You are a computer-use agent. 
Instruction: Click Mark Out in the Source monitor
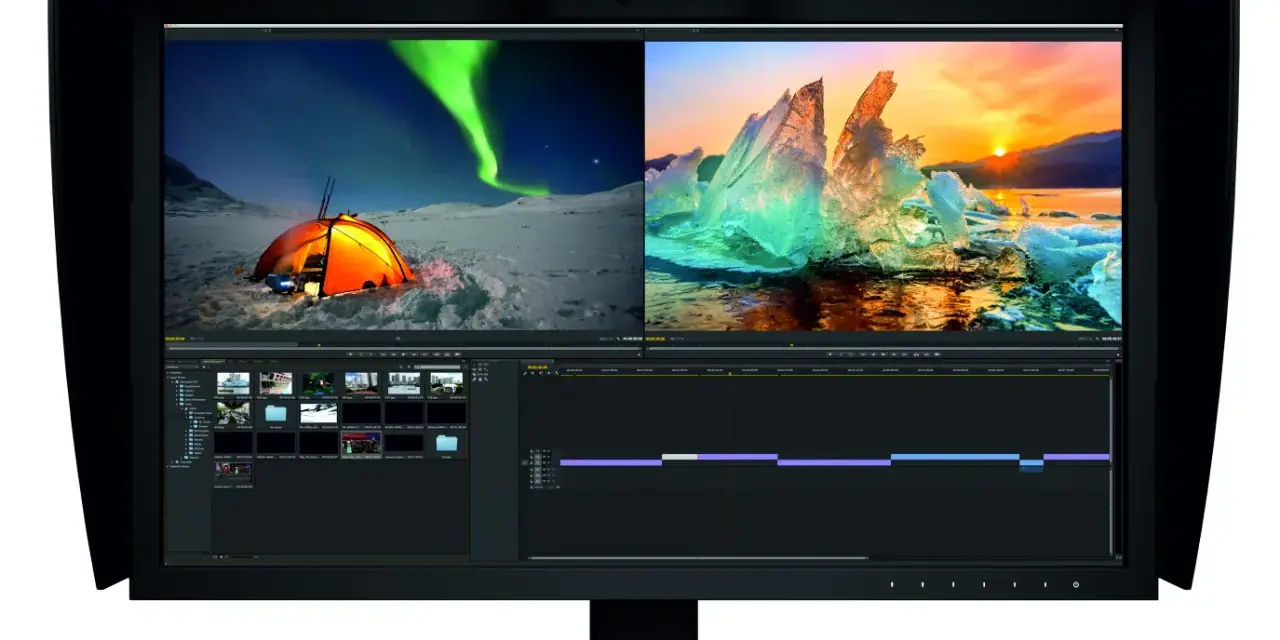(x=371, y=354)
